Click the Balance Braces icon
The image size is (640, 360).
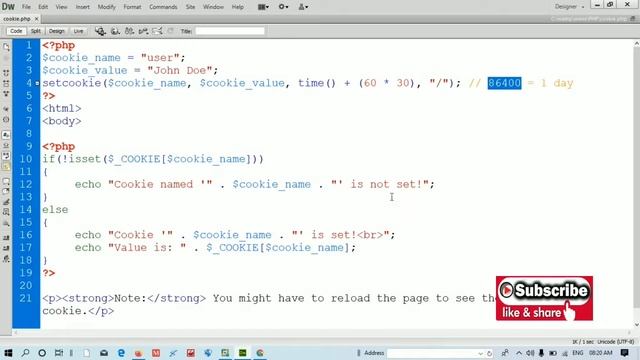(6, 120)
